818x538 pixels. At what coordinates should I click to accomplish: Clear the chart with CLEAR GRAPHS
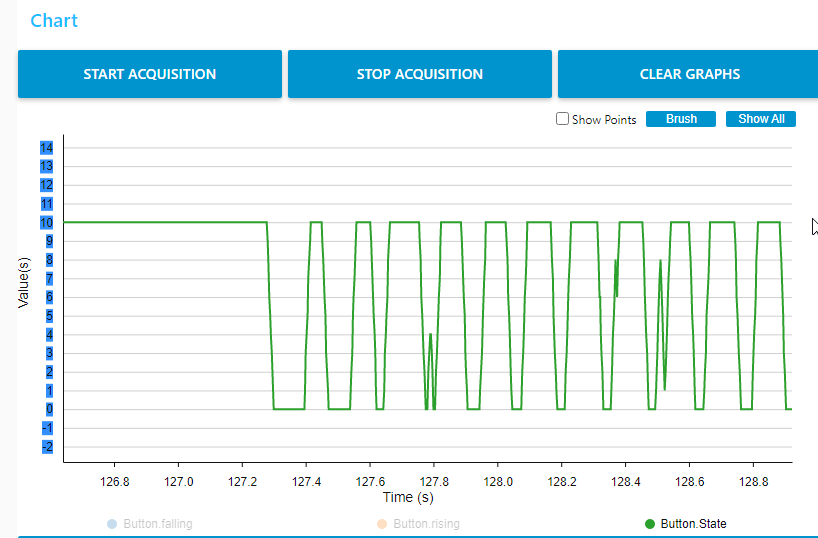click(689, 74)
